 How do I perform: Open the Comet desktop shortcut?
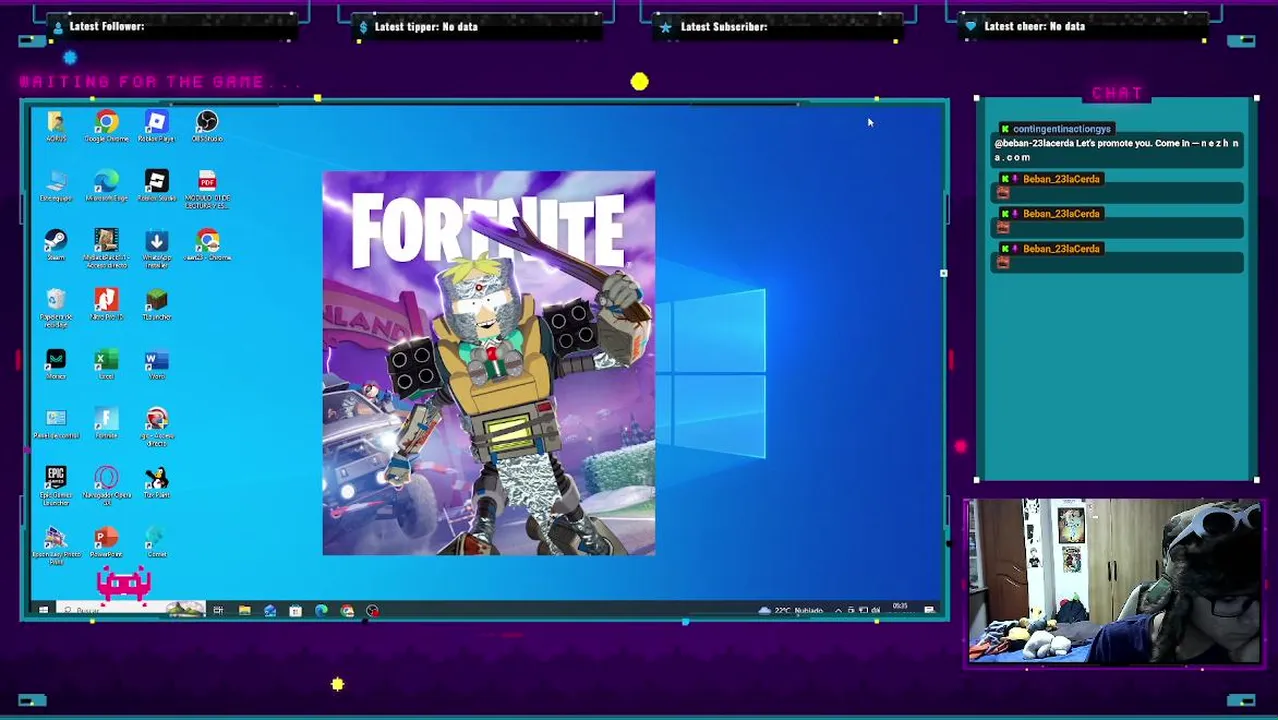click(x=156, y=542)
